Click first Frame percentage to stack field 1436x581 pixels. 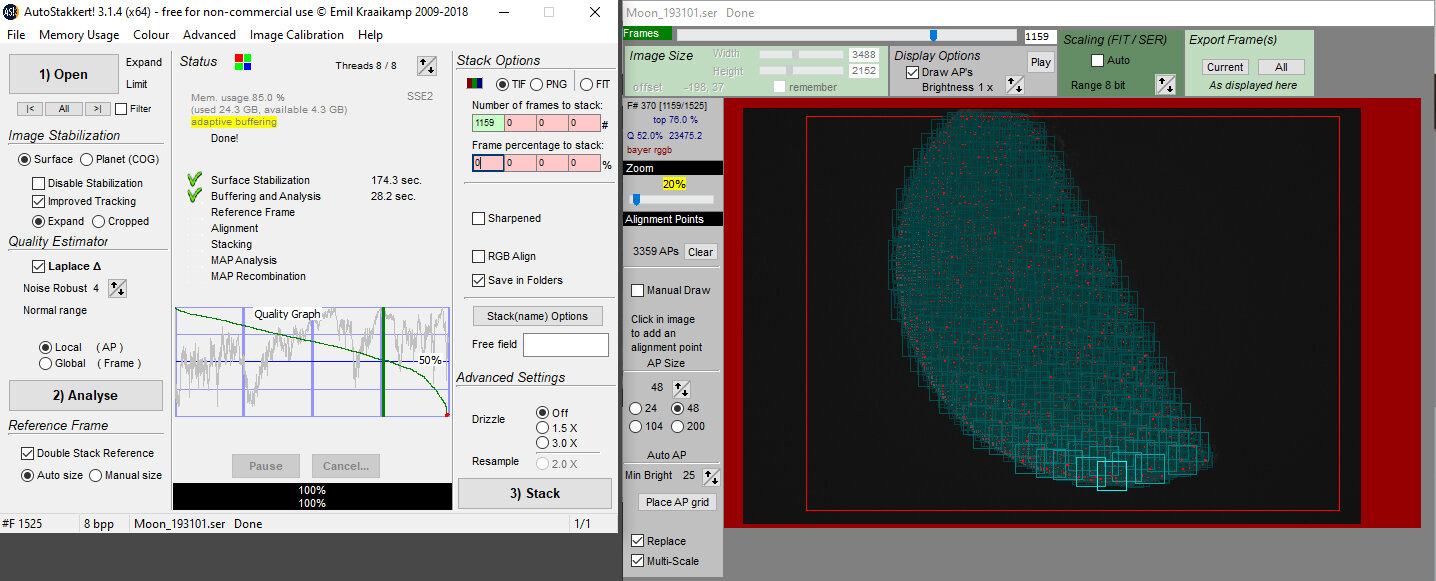pos(488,163)
